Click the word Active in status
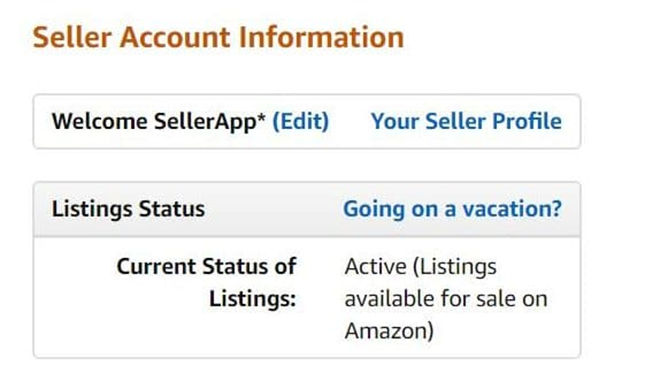 pos(376,266)
